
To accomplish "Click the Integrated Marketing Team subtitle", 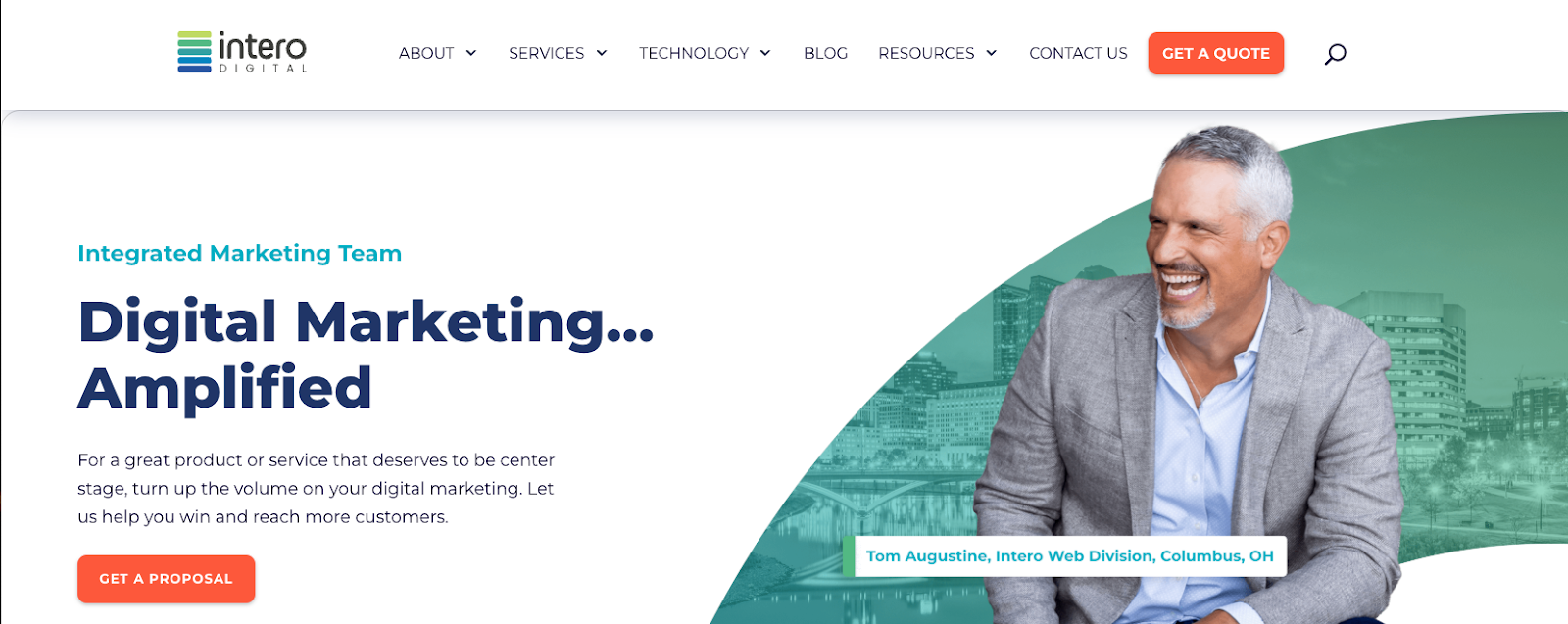I will pos(240,253).
